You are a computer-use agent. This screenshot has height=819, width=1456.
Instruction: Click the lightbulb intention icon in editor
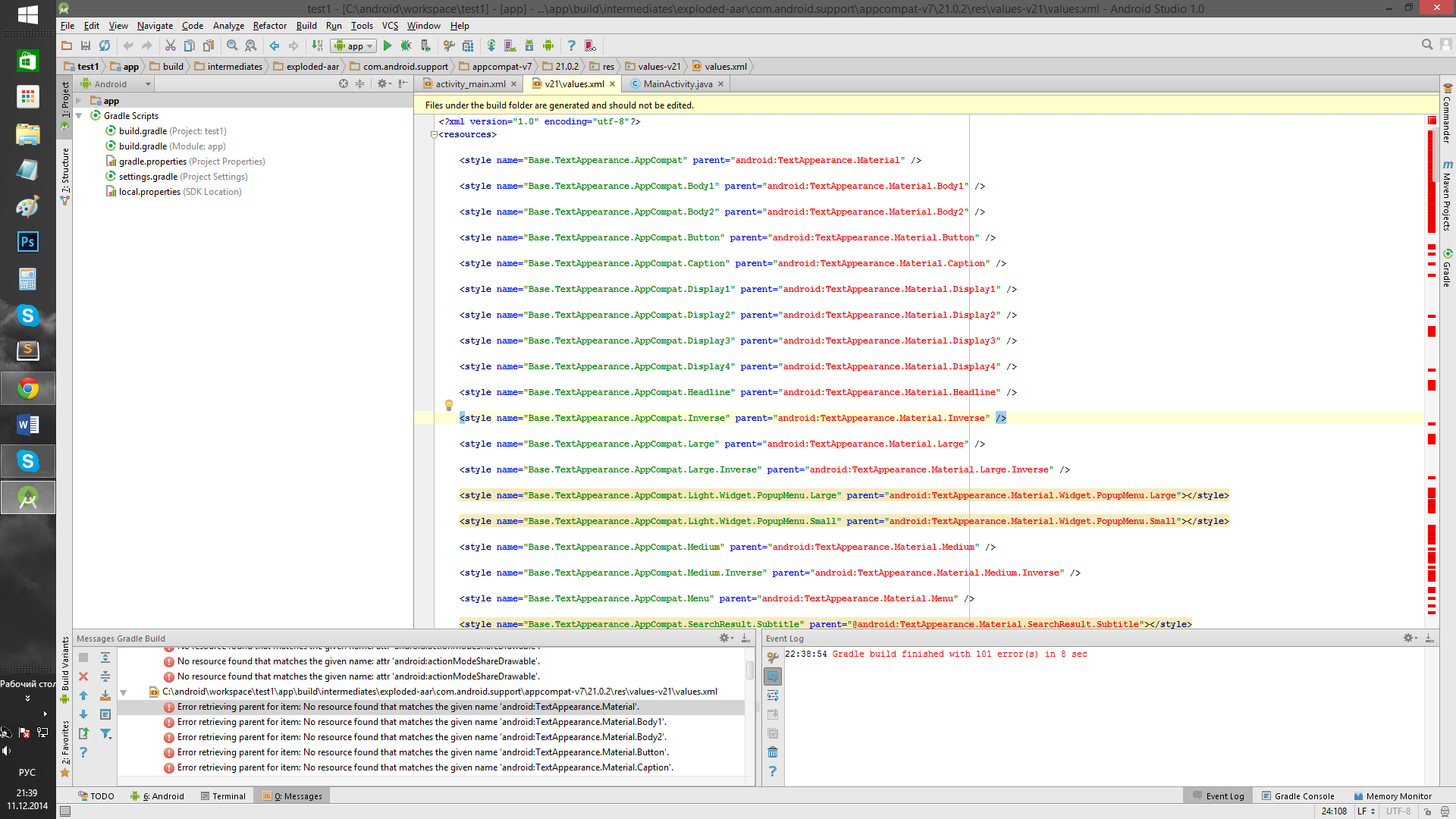click(x=448, y=405)
